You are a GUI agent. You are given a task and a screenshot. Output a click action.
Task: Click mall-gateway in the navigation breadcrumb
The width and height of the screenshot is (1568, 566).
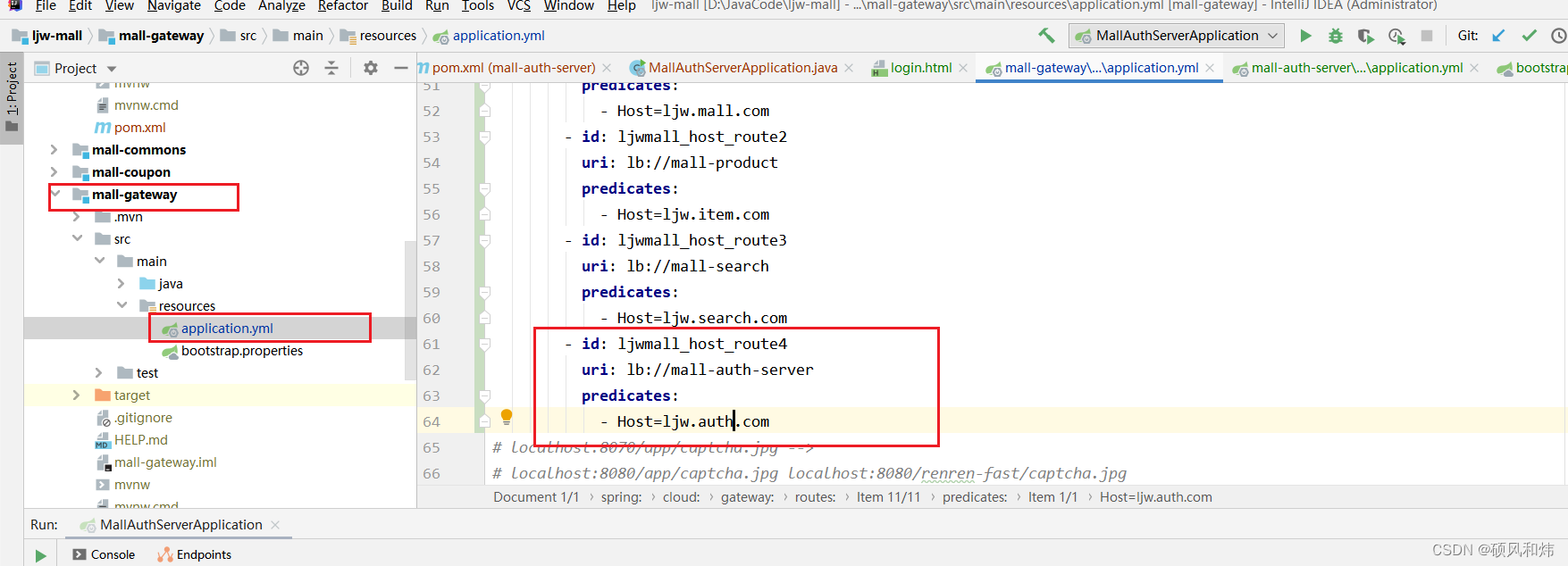[x=161, y=36]
